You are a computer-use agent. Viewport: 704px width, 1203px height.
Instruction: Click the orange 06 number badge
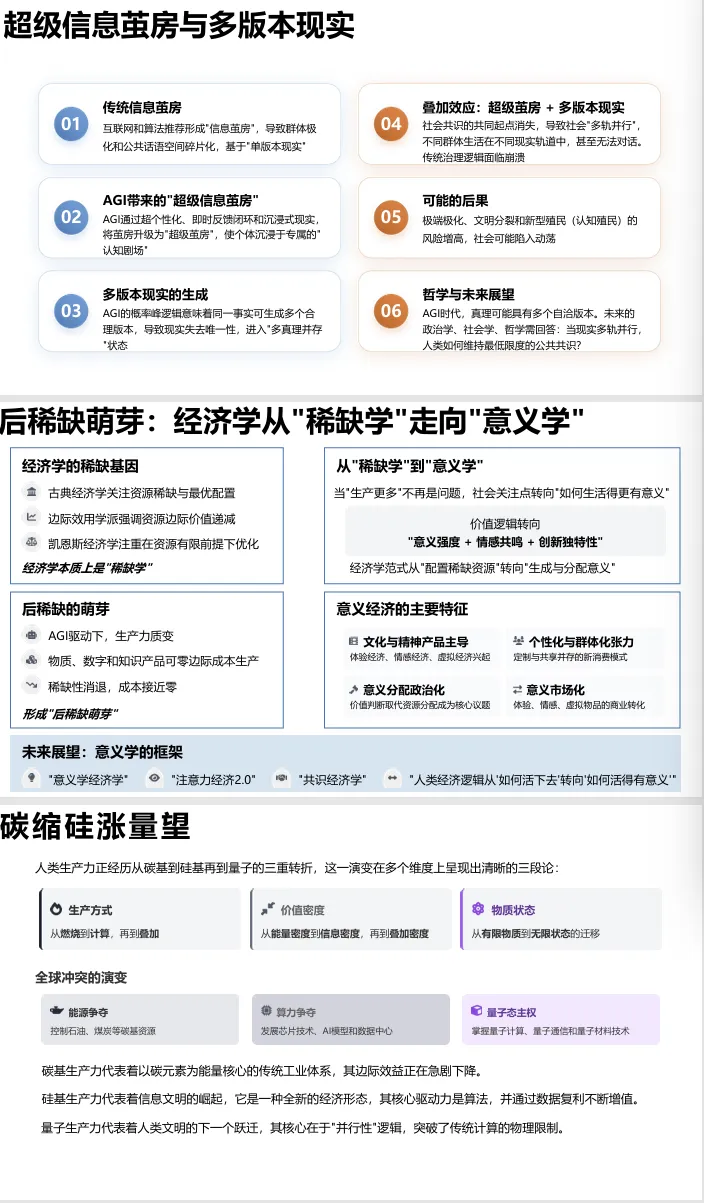390,311
